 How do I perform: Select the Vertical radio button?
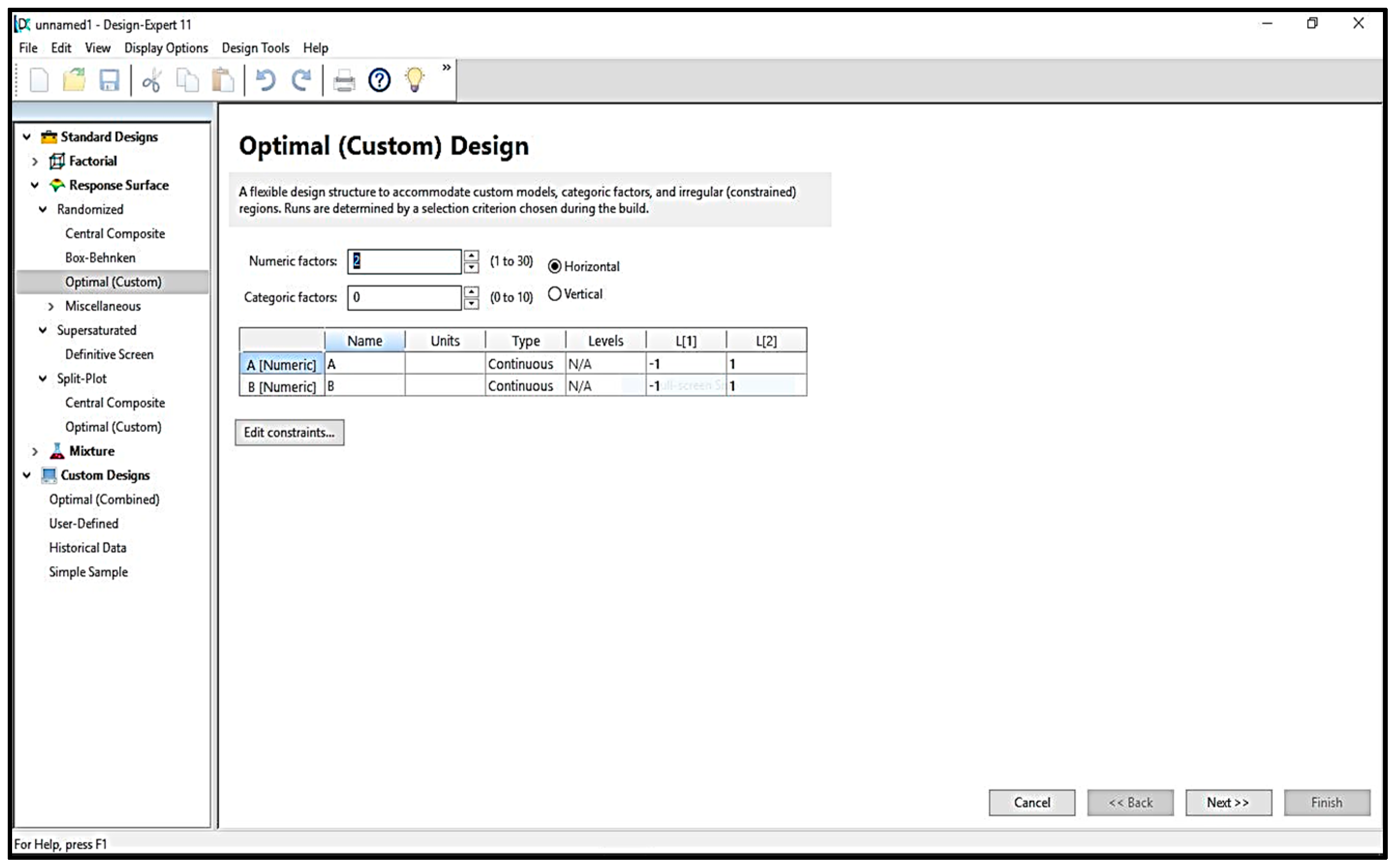[554, 294]
